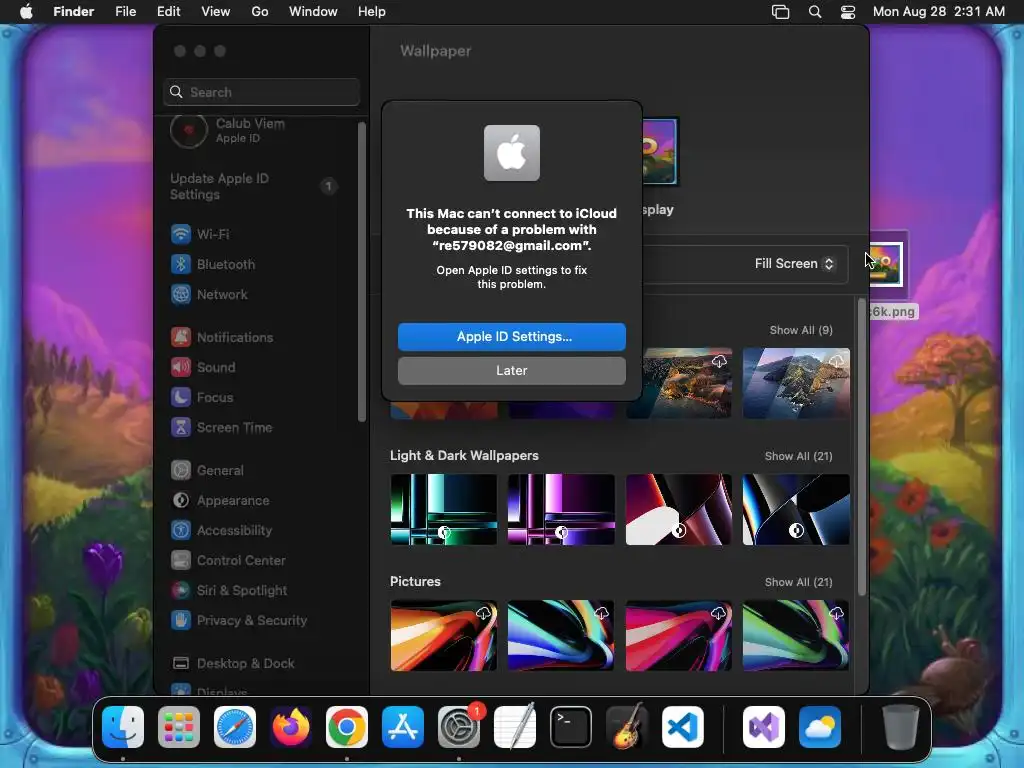Select the green Light & Dark wallpaper thumbnail
Image resolution: width=1024 pixels, height=768 pixels.
click(x=443, y=509)
